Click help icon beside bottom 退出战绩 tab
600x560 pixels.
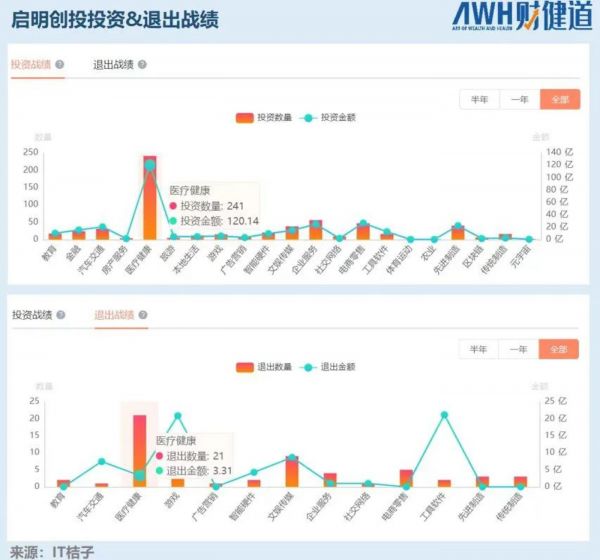142,315
